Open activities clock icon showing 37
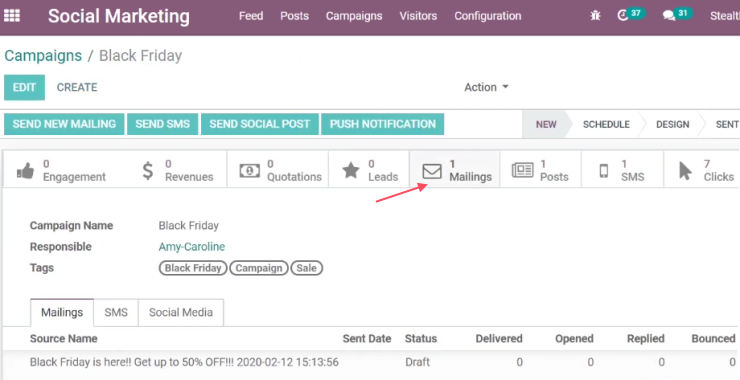The height and width of the screenshot is (380, 740). click(631, 15)
